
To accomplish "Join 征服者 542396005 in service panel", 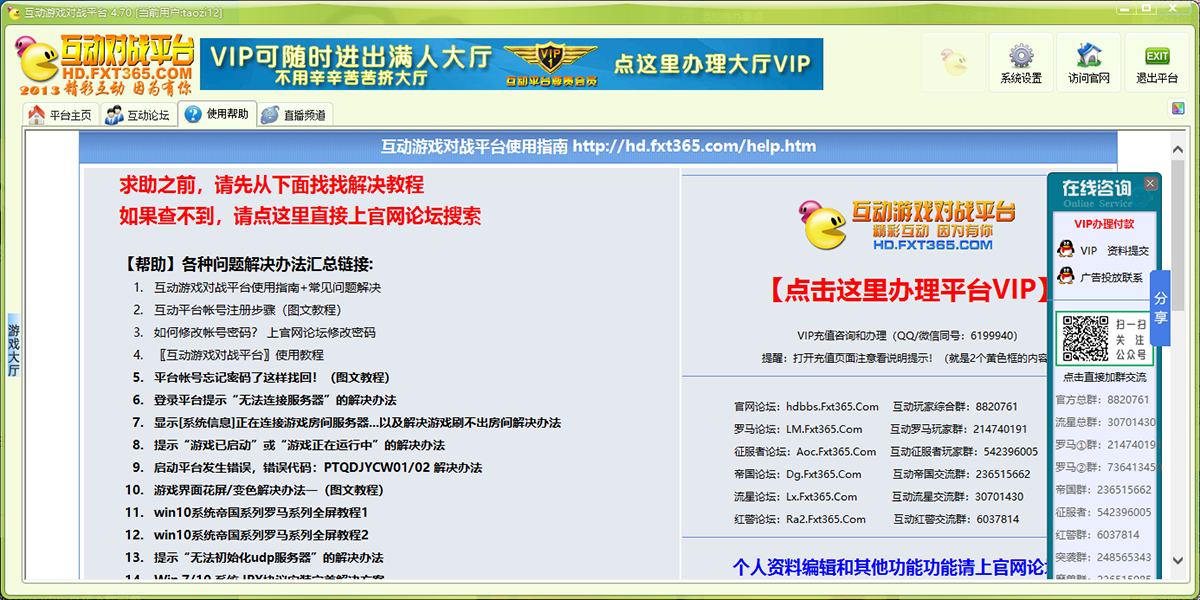I will (1104, 512).
